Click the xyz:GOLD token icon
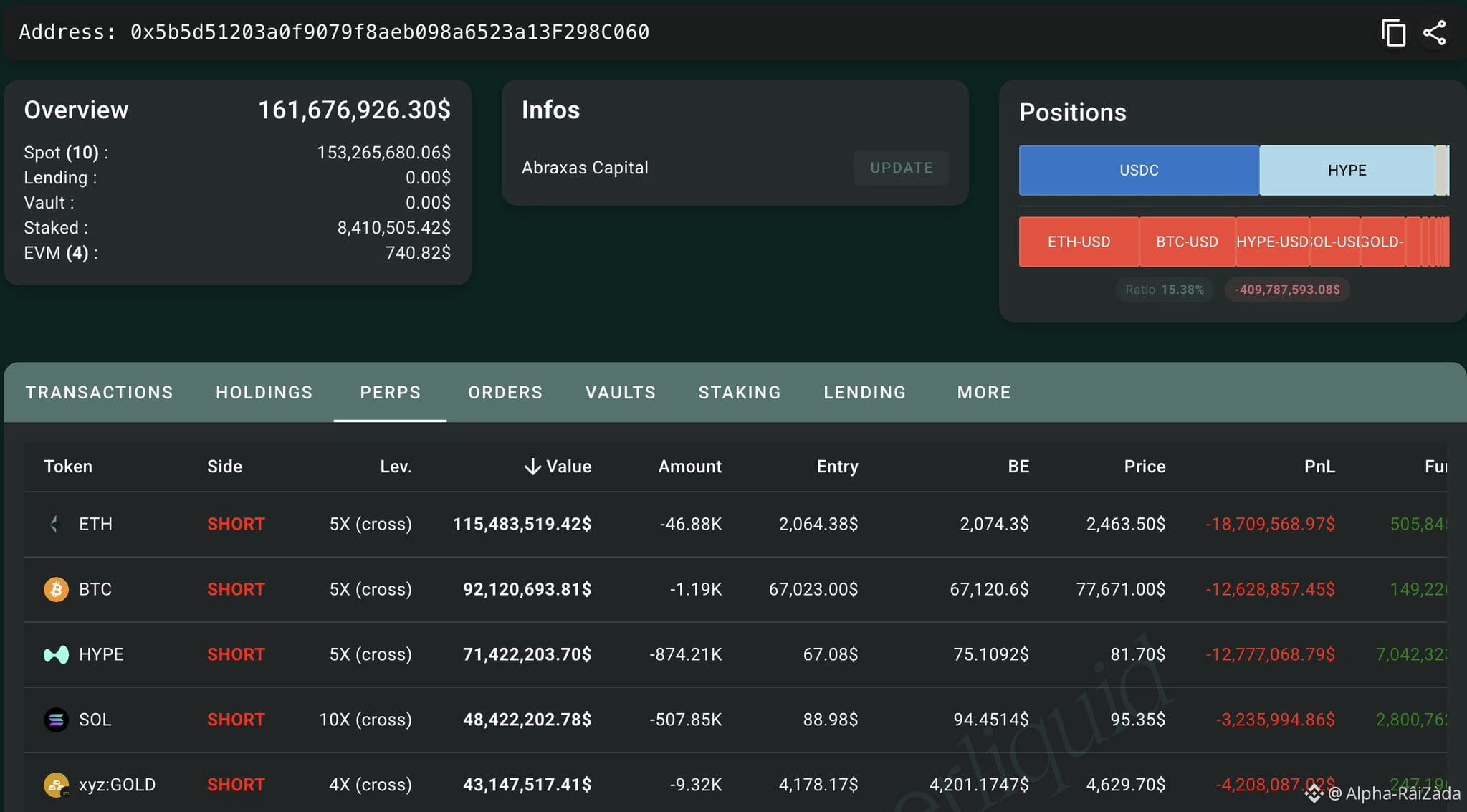This screenshot has width=1467, height=812. click(56, 785)
